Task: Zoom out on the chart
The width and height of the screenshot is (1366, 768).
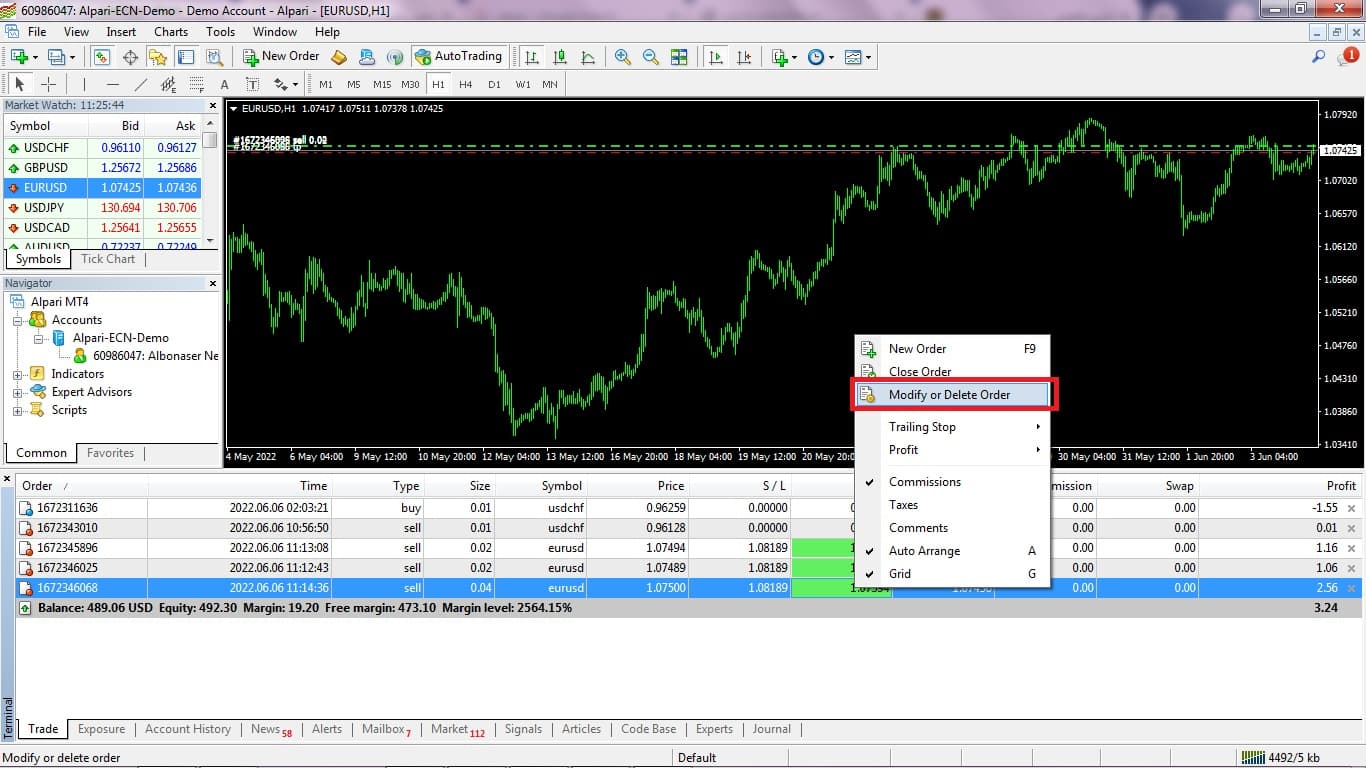Action: 651,57
